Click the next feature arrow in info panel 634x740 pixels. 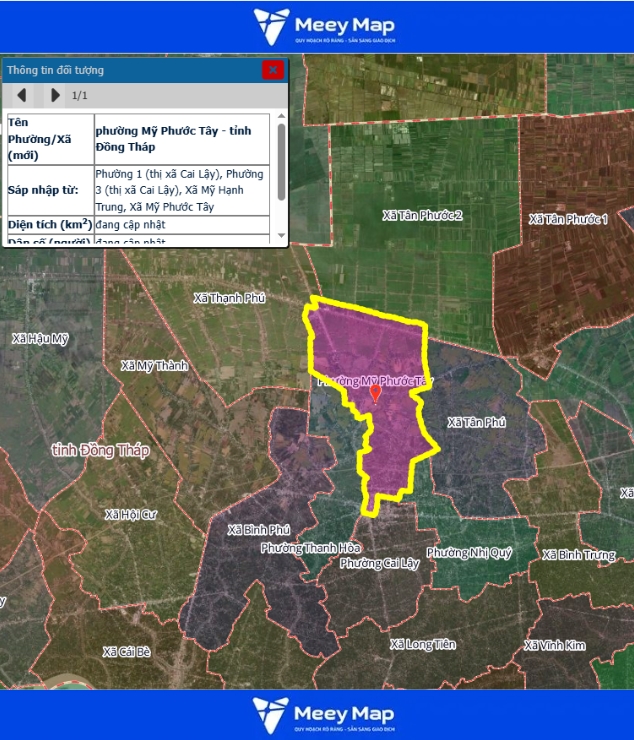click(55, 96)
